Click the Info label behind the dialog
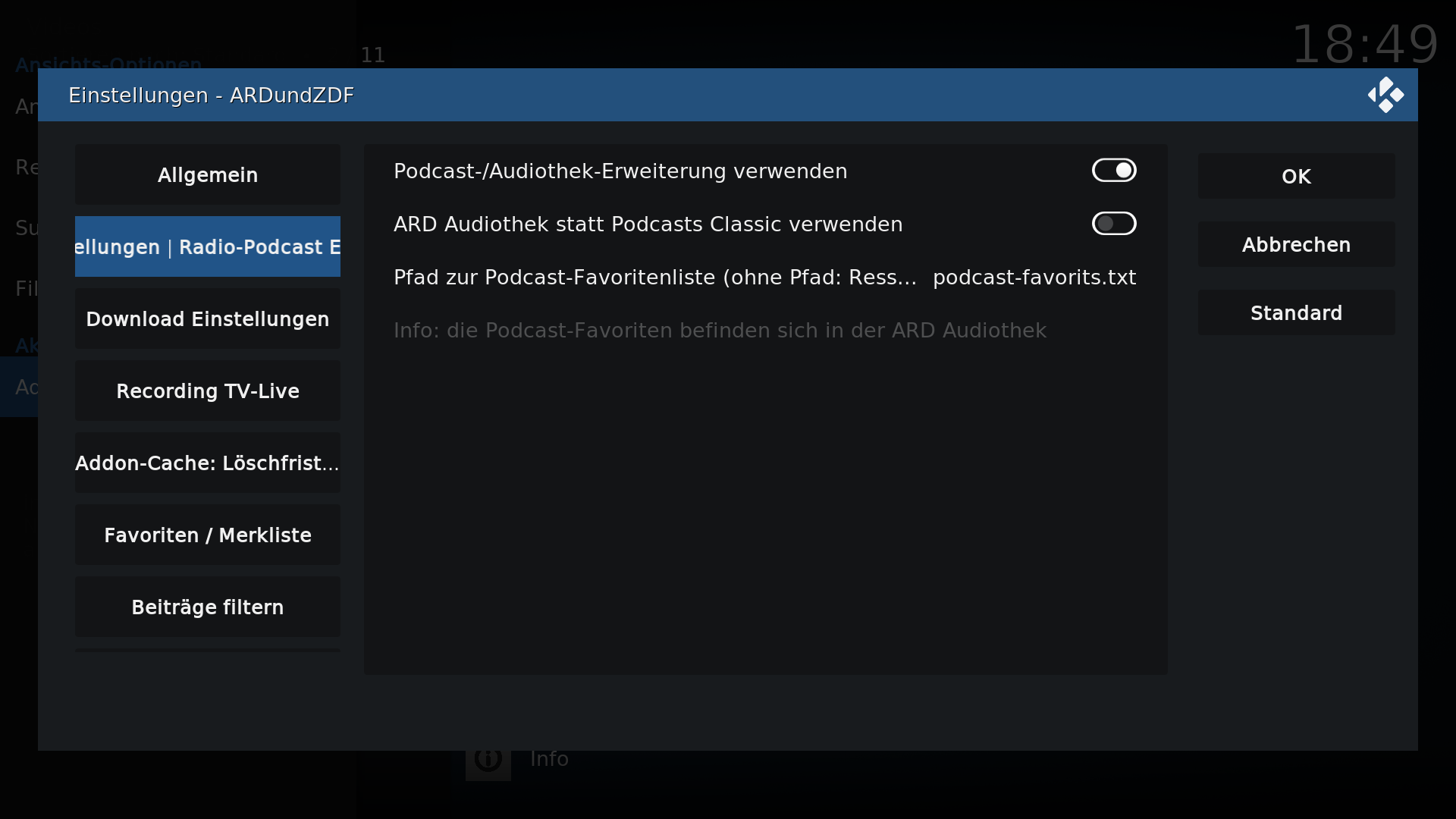The image size is (1456, 819). [549, 759]
